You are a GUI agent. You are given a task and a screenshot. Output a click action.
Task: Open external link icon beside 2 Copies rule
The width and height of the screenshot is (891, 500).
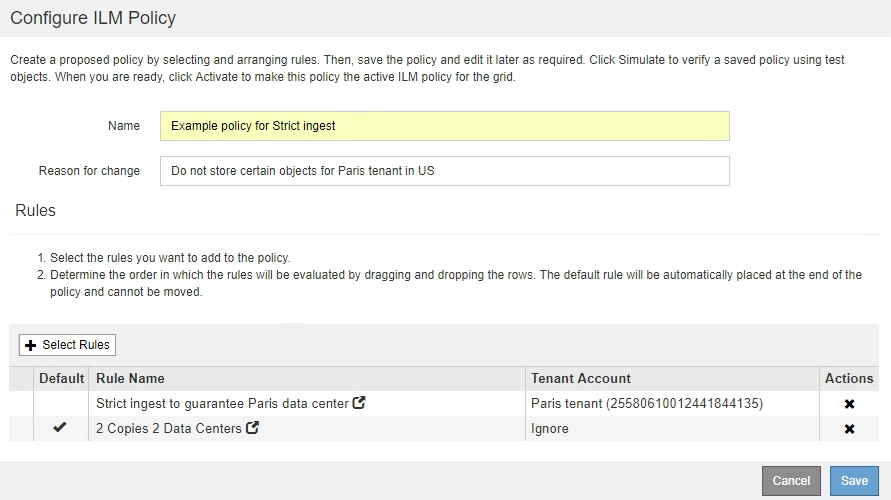tap(252, 428)
